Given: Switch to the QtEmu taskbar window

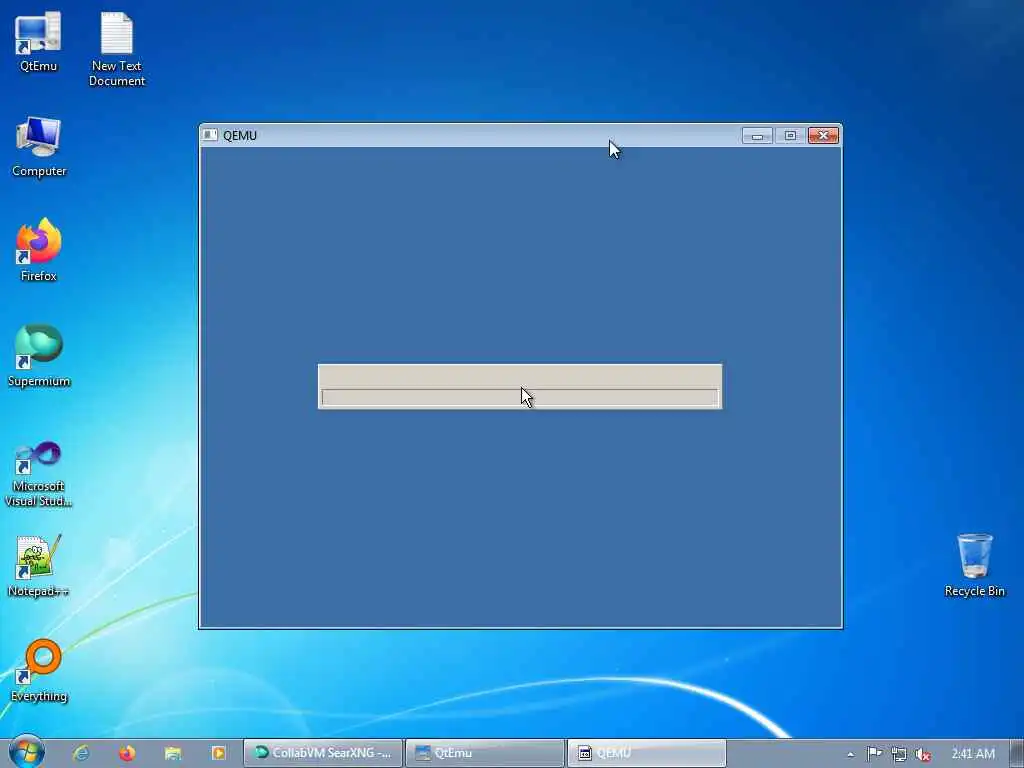Looking at the screenshot, I should coord(485,753).
